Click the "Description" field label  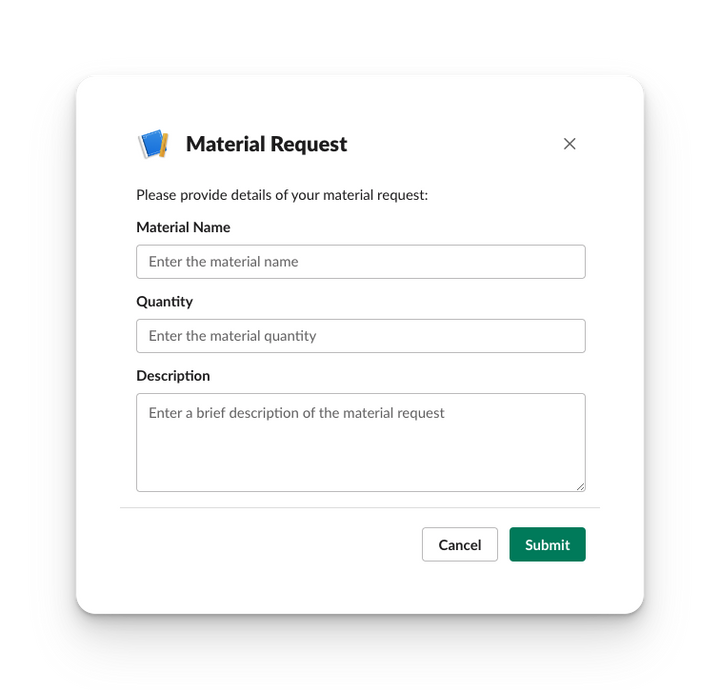pos(173,376)
